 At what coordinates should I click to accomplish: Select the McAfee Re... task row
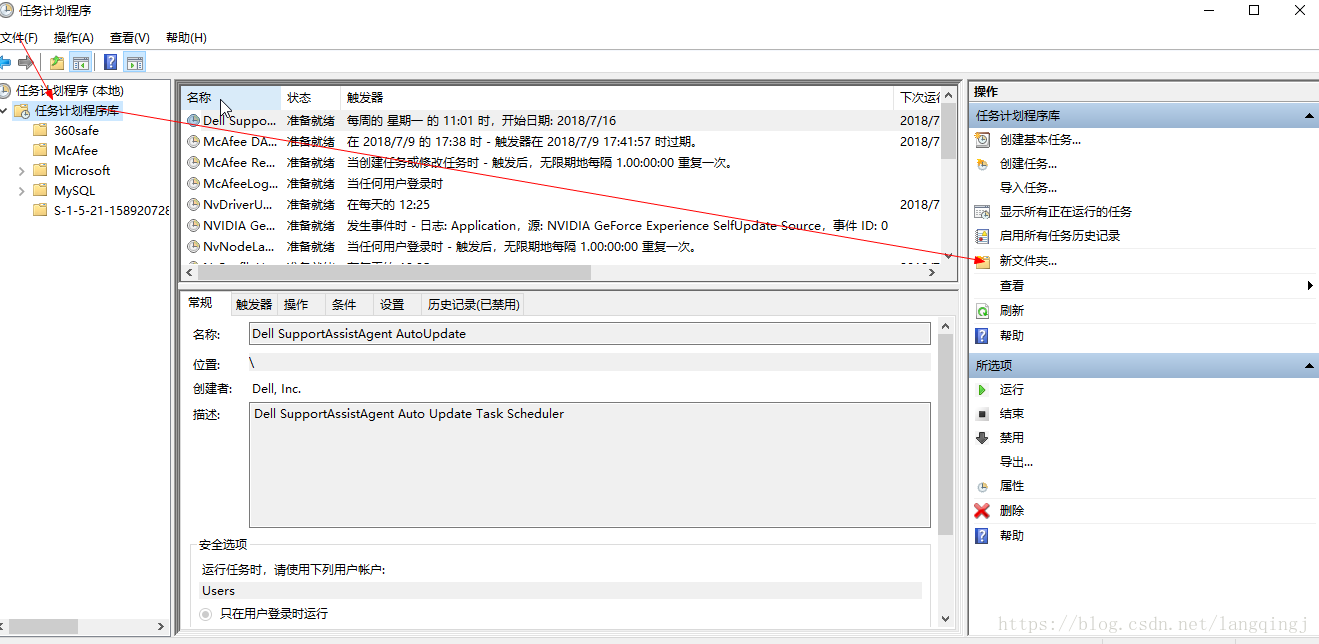(561, 163)
